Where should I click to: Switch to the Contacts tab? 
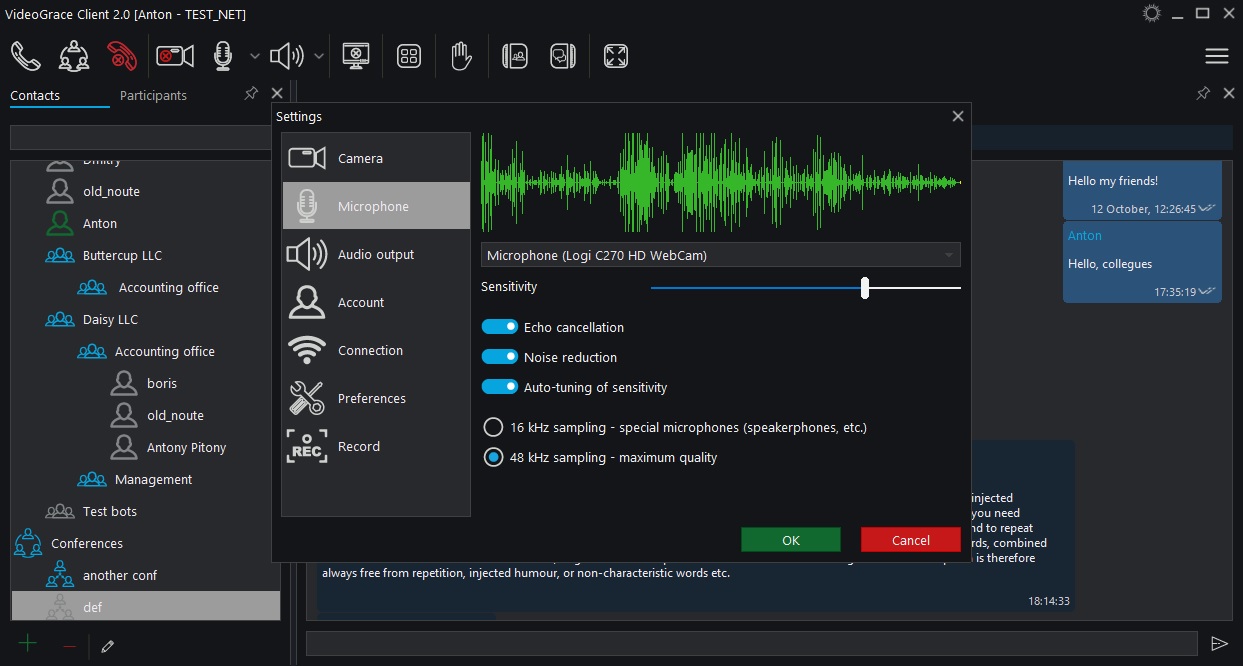[x=35, y=96]
